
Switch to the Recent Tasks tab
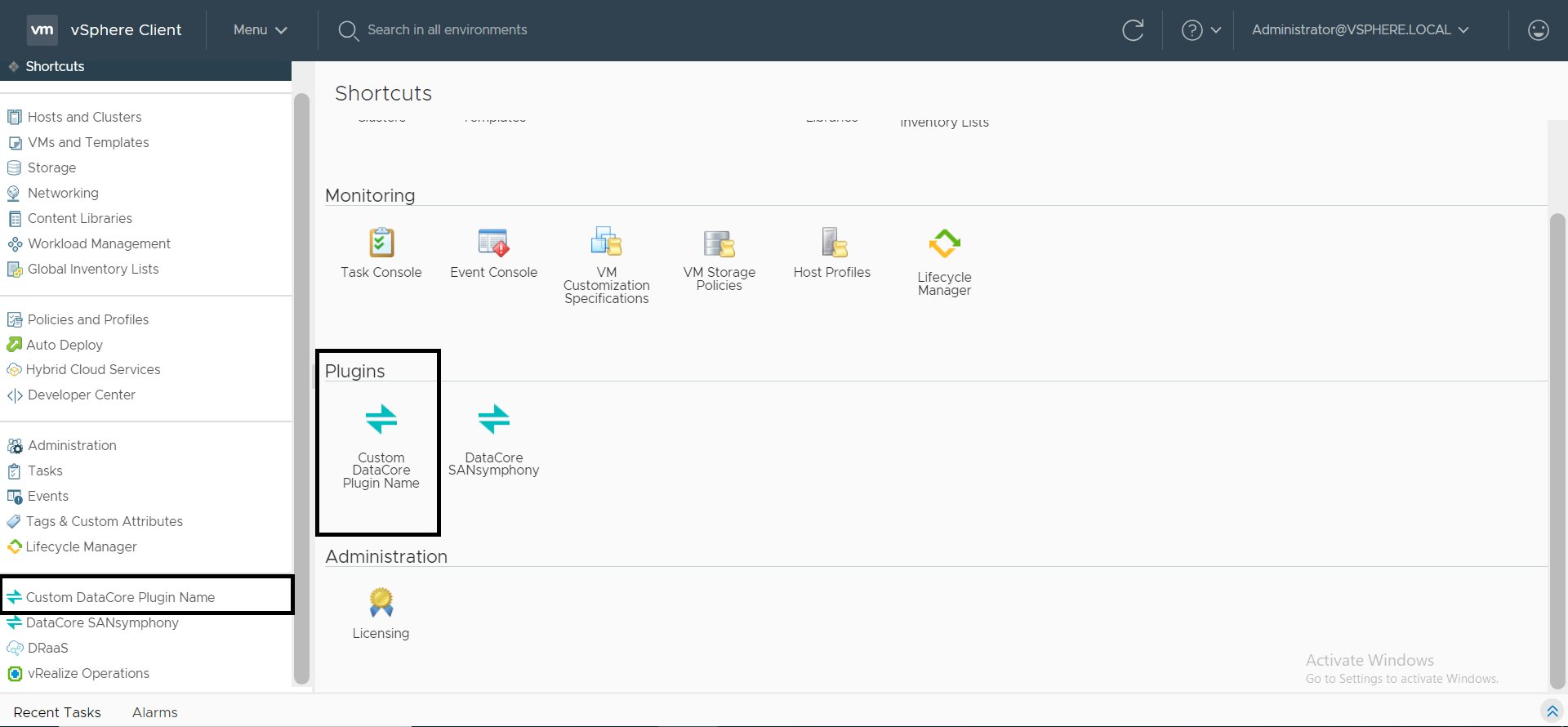[57, 712]
